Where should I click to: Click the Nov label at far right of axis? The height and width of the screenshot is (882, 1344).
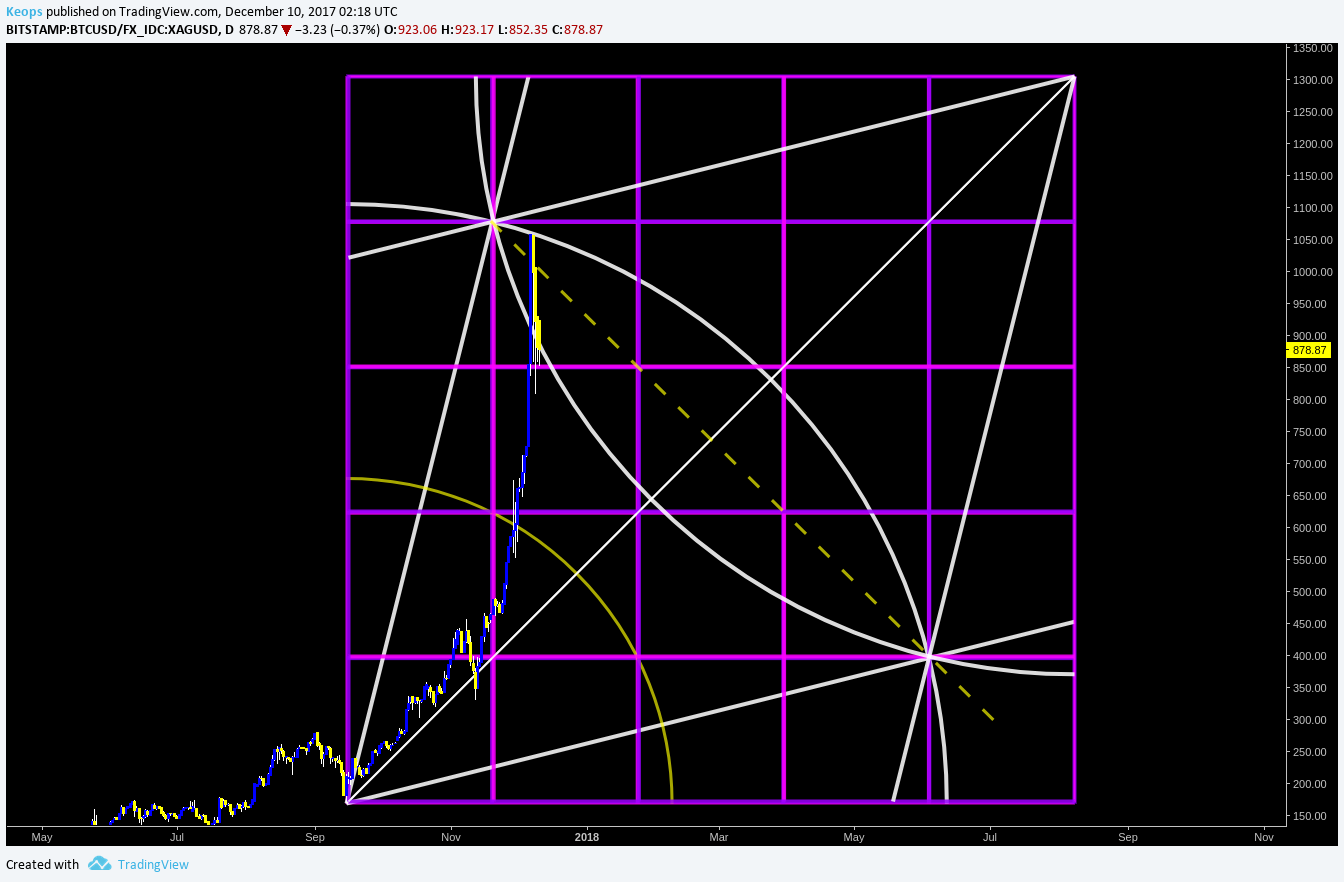1263,836
